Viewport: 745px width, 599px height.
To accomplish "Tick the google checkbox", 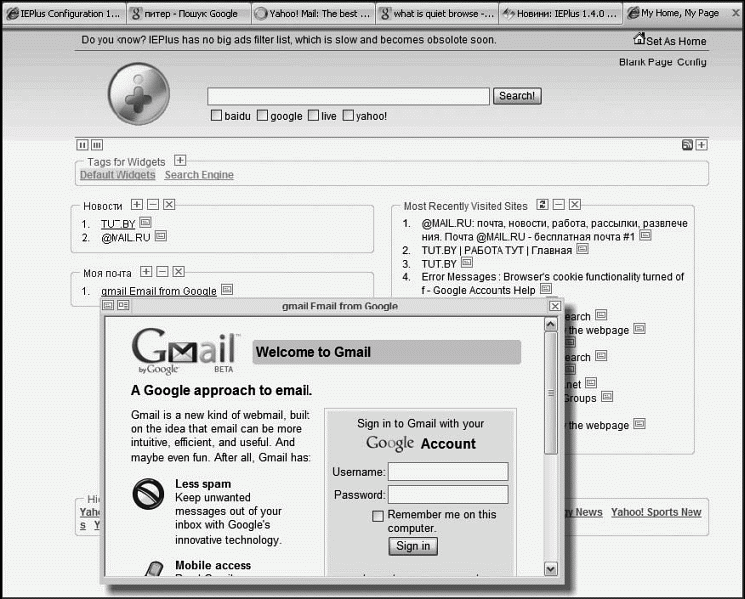I will point(262,115).
